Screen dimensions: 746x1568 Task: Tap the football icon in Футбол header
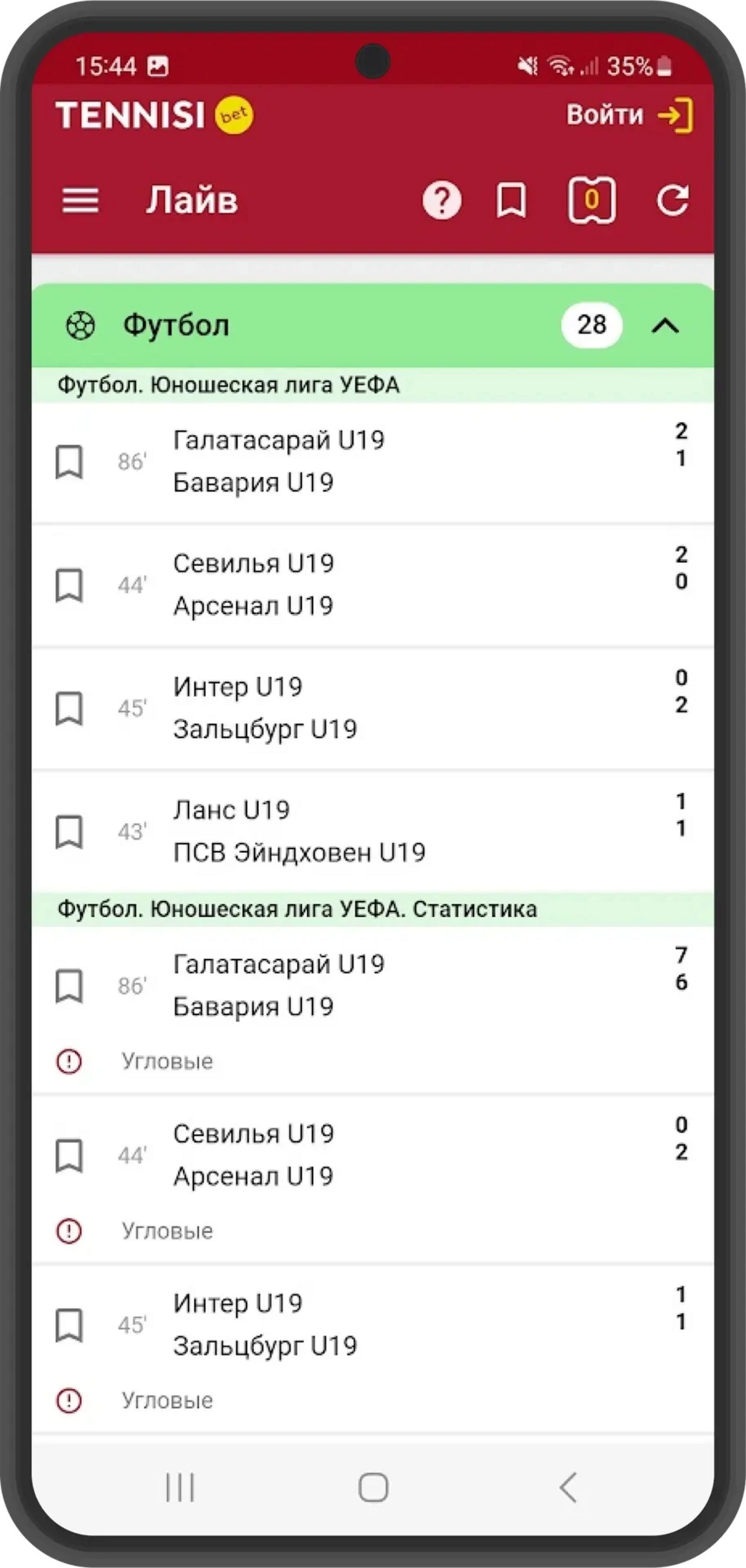pyautogui.click(x=80, y=326)
